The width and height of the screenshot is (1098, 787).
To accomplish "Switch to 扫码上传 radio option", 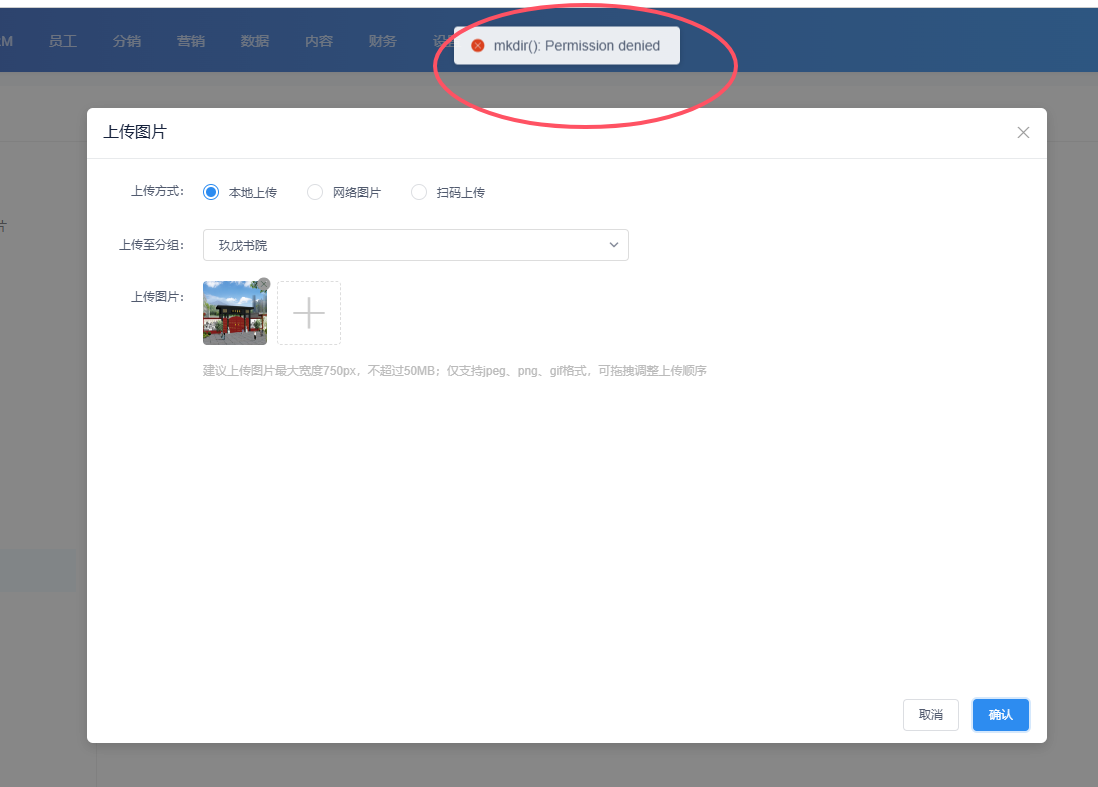I will [x=419, y=192].
